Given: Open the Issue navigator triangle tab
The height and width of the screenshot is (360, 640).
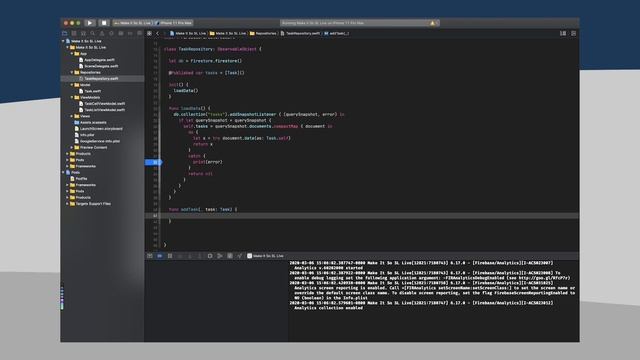Looking at the screenshot, I should (x=102, y=33).
